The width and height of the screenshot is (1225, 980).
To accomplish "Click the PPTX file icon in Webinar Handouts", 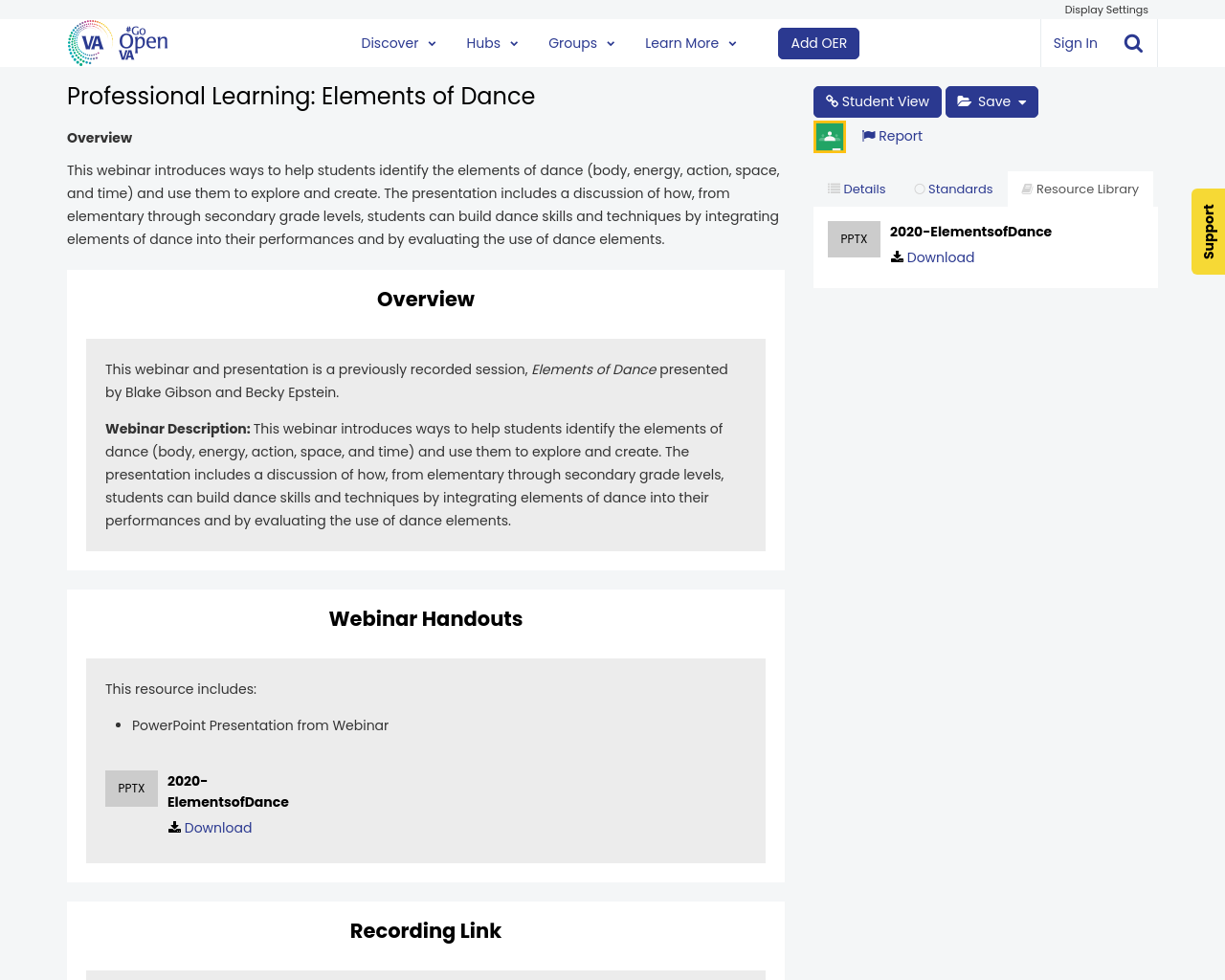I will [x=131, y=787].
